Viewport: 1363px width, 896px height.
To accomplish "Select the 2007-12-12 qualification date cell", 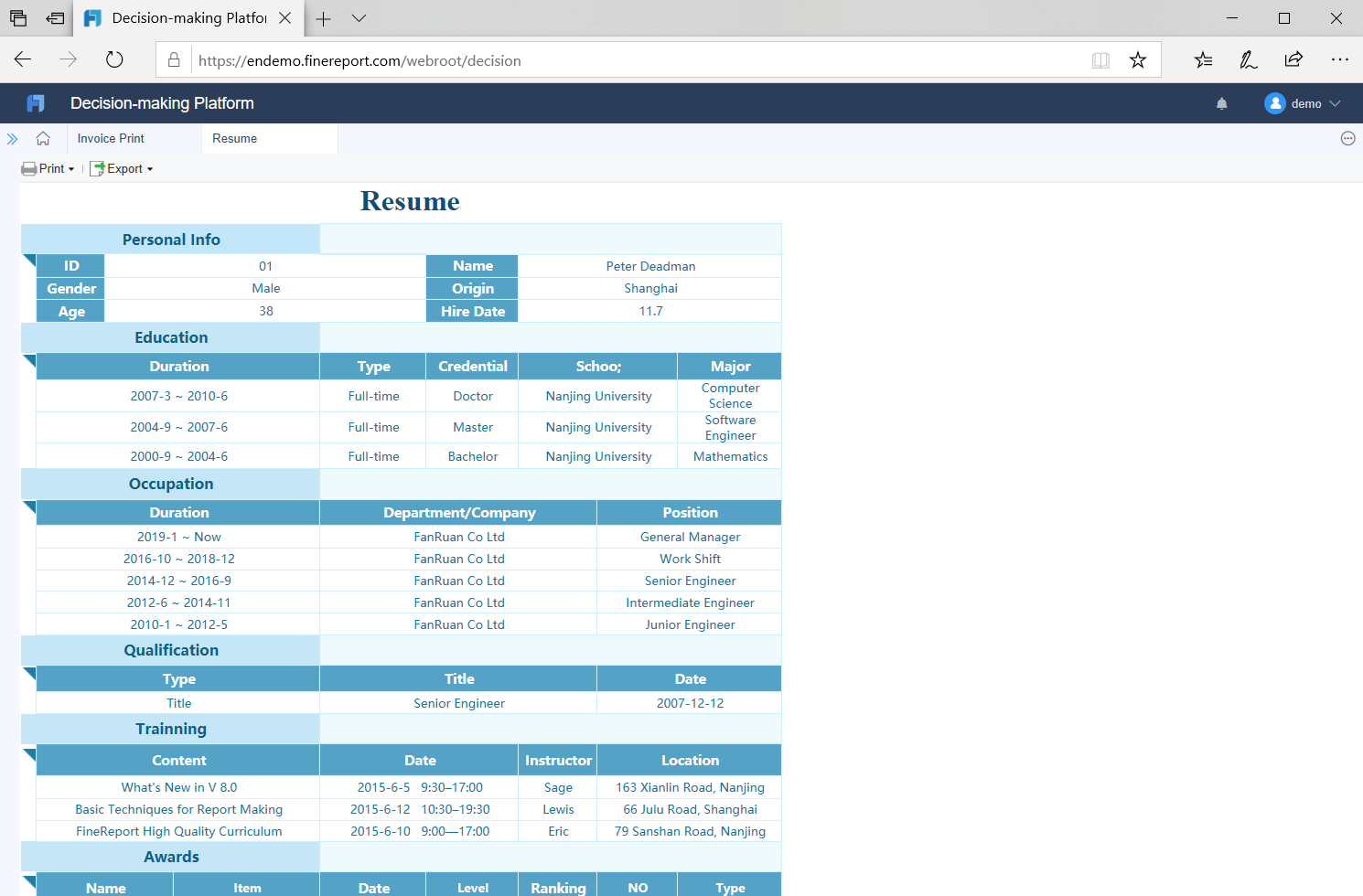I will point(690,703).
